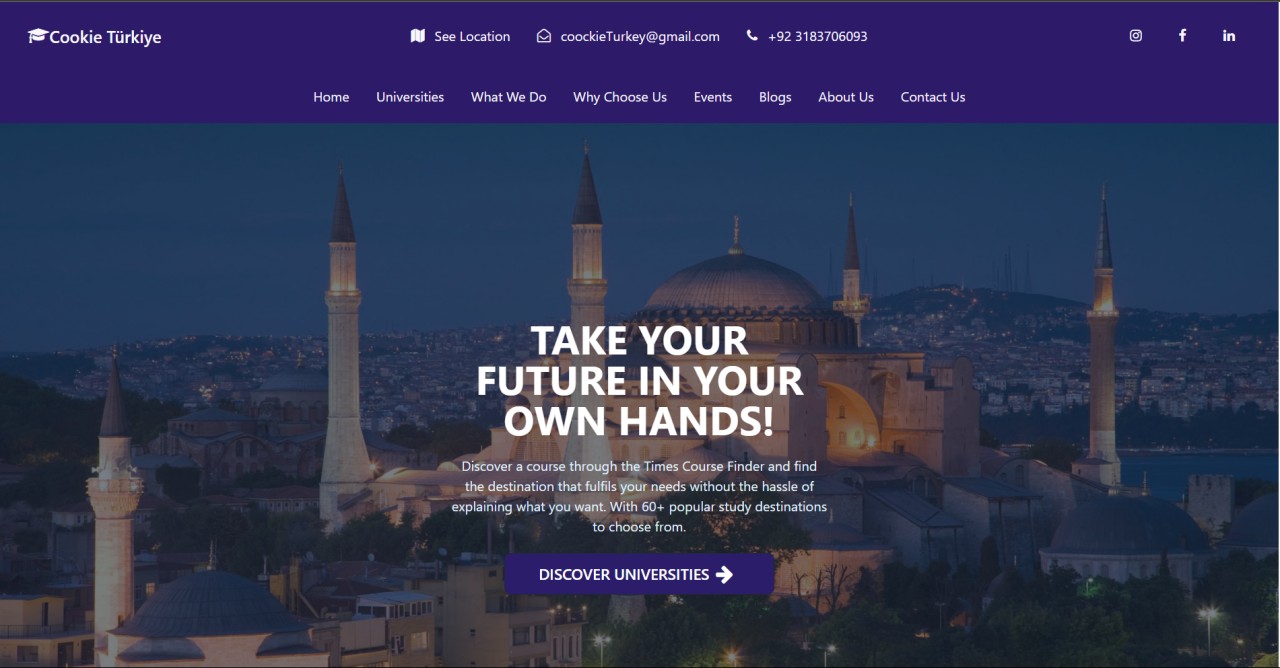
Task: Go to the Home menu item
Action: tap(331, 97)
